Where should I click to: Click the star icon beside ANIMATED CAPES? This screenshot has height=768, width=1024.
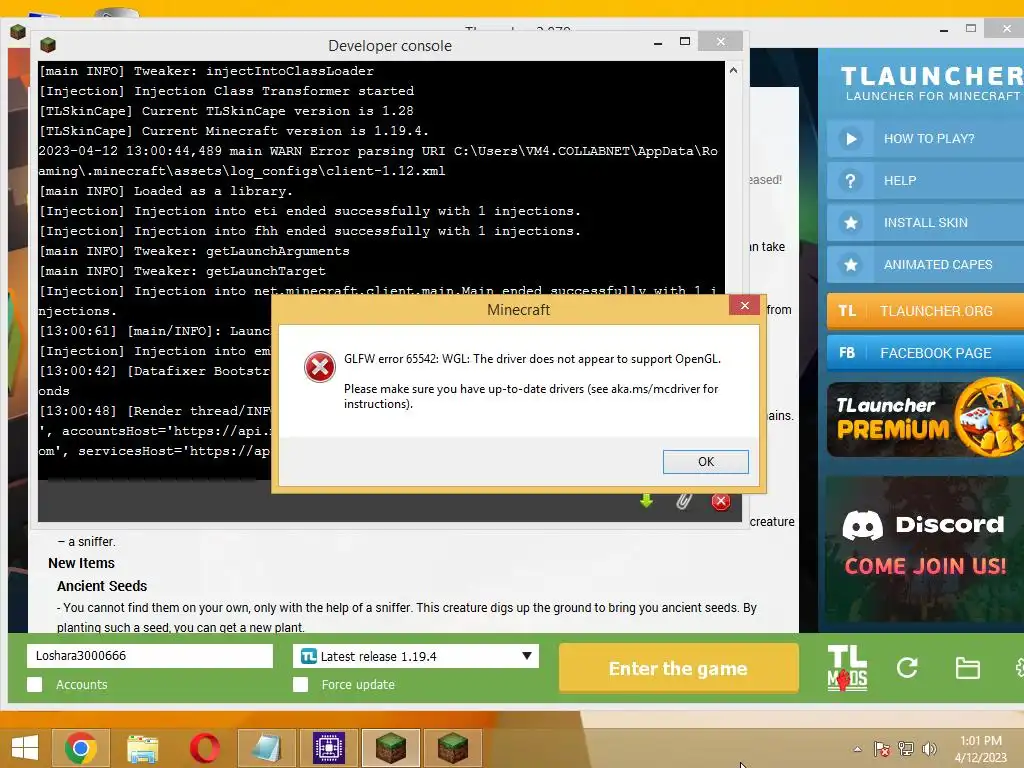[850, 264]
